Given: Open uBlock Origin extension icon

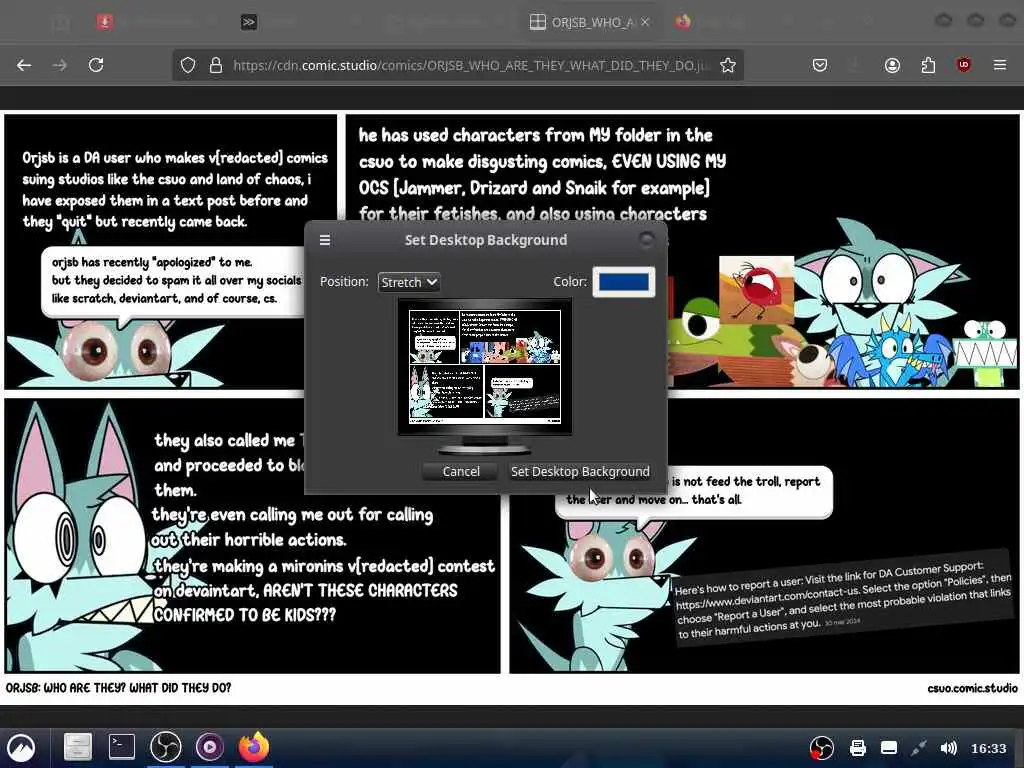Looking at the screenshot, I should 963,65.
